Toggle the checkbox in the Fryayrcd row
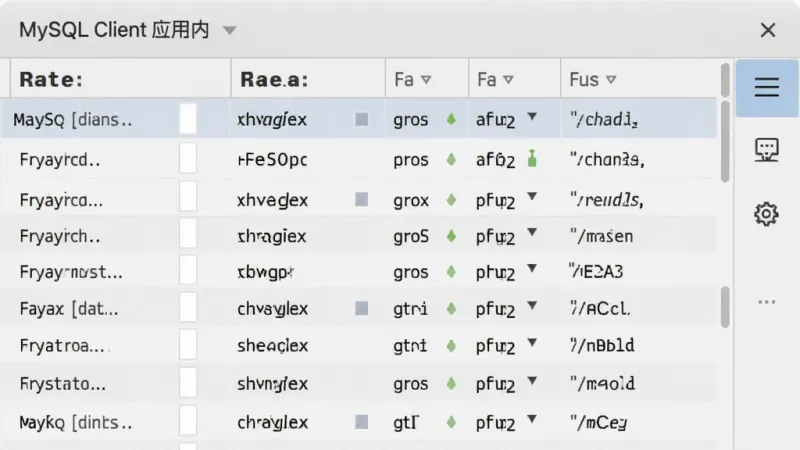Viewport: 800px width, 450px height. (188, 159)
